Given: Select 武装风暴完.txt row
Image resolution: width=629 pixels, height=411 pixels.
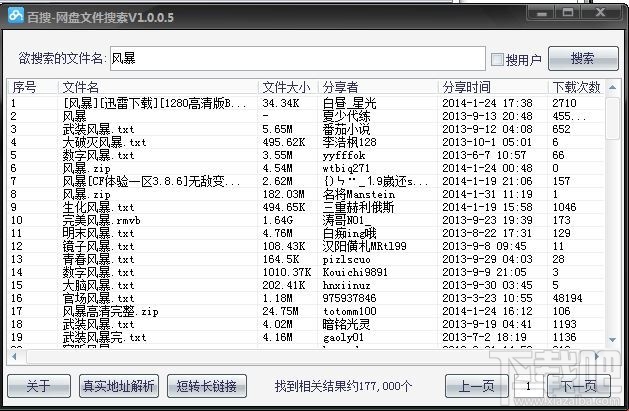Looking at the screenshot, I should 306,337.
